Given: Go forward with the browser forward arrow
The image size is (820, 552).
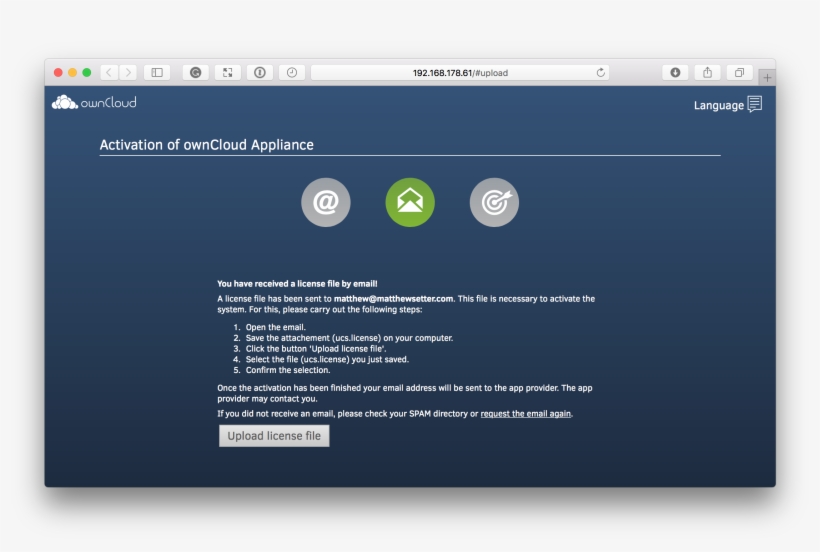Looking at the screenshot, I should click(128, 73).
